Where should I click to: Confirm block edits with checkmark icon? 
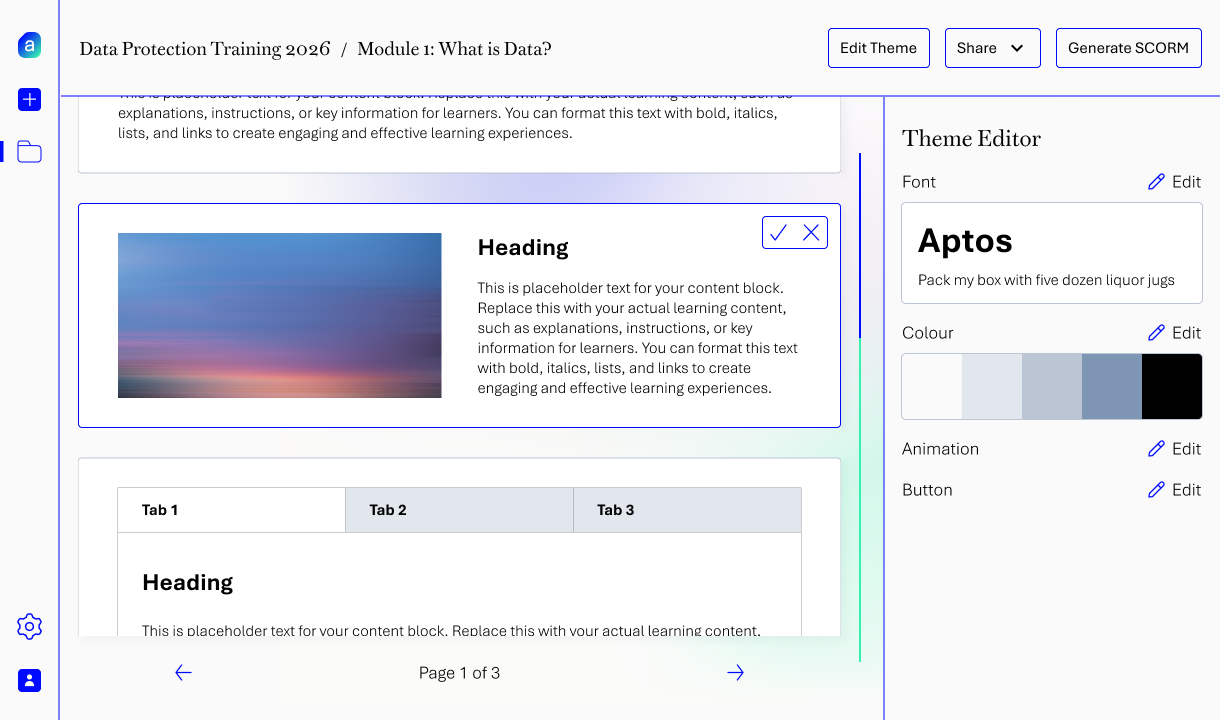[x=779, y=233]
